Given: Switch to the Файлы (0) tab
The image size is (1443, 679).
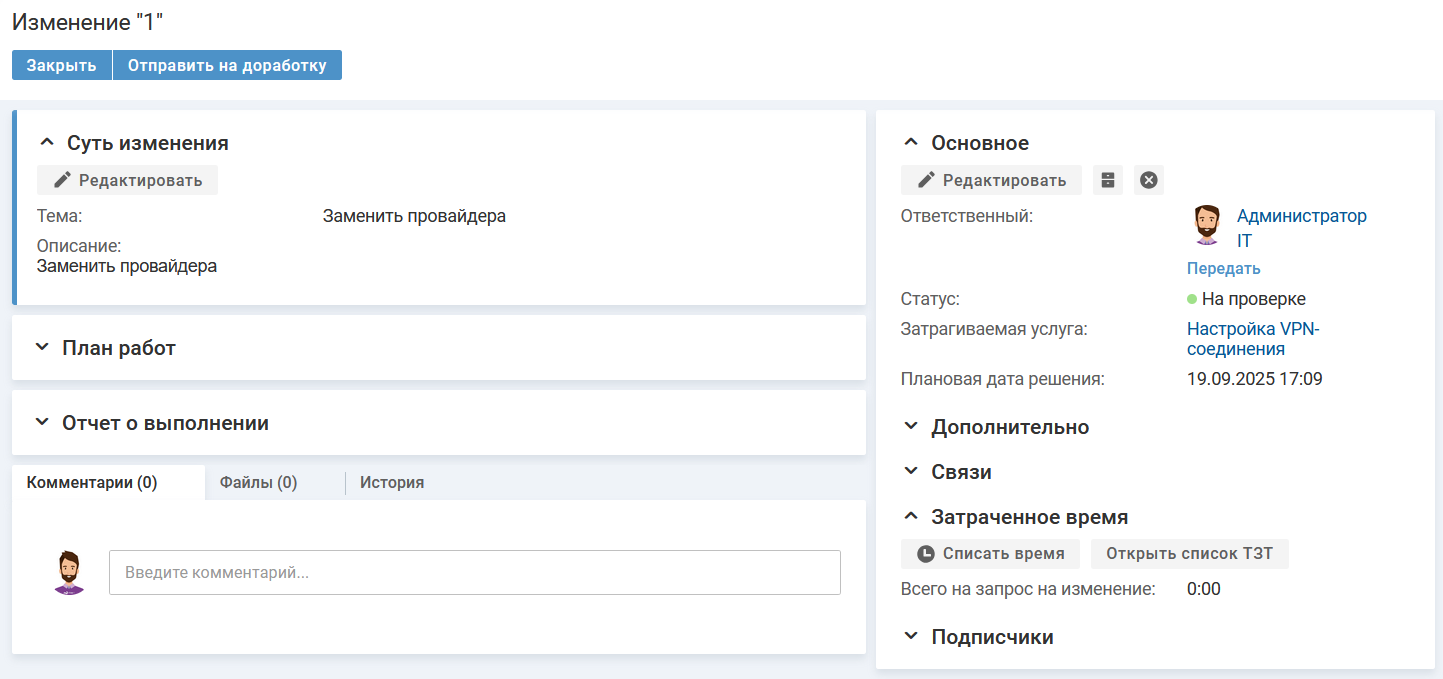Looking at the screenshot, I should 258,483.
